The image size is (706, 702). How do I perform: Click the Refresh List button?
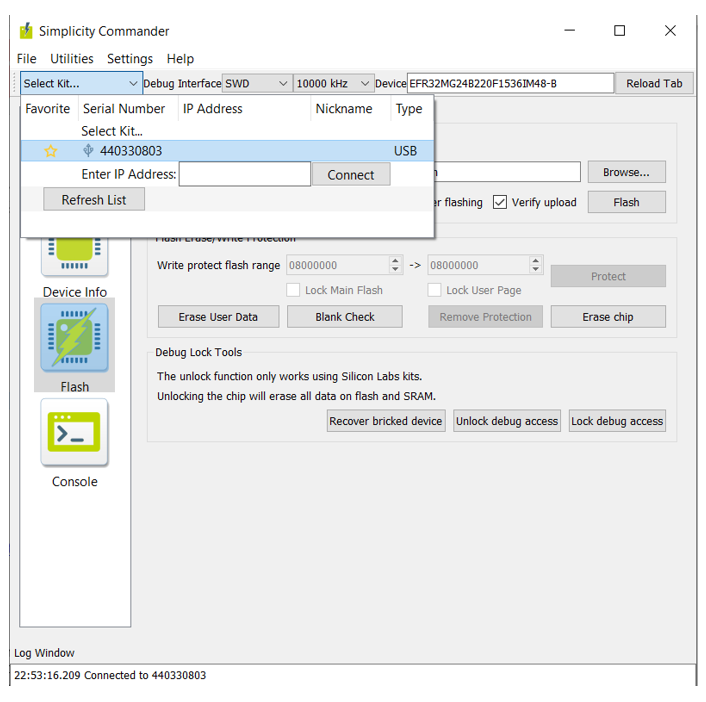[x=94, y=200]
